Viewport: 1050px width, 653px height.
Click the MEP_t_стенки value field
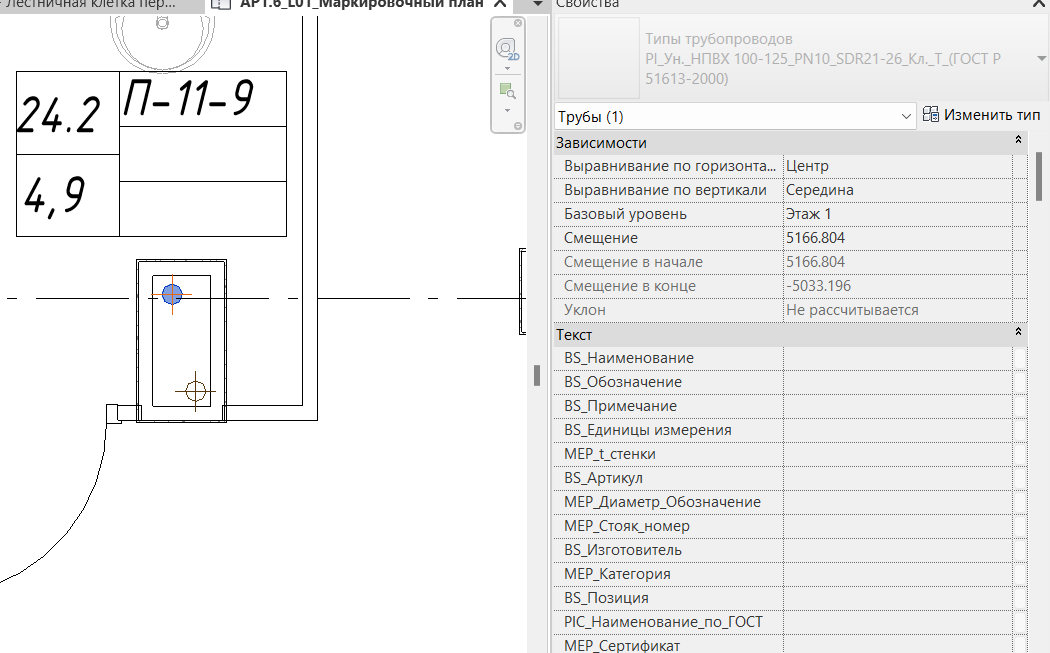click(x=897, y=454)
